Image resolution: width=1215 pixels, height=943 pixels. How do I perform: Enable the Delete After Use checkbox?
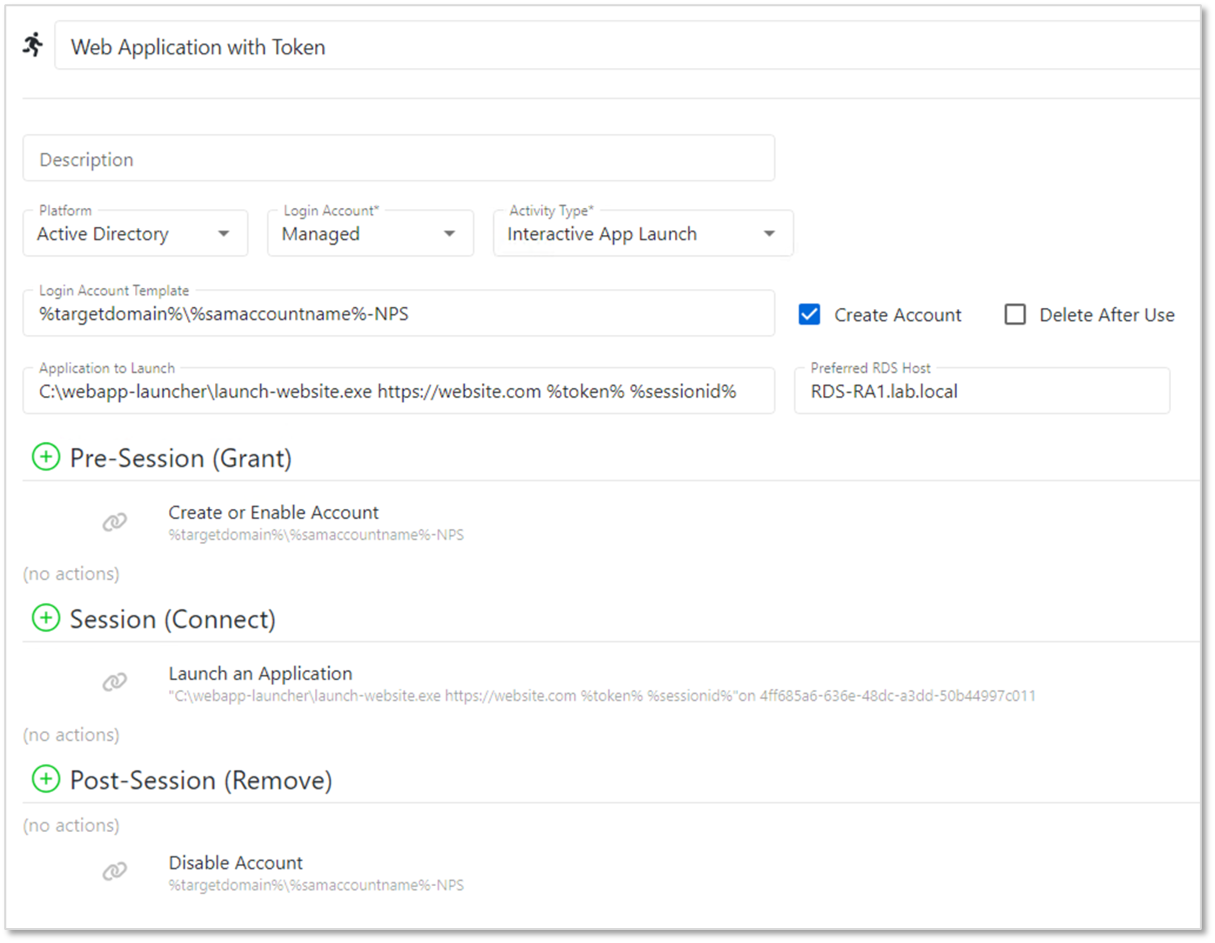1015,315
